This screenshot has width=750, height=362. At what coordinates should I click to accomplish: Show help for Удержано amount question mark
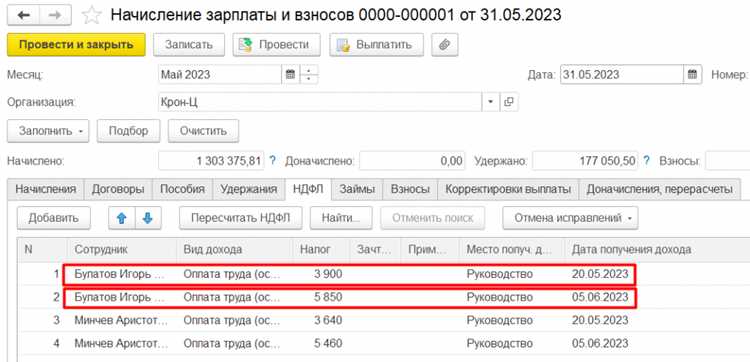tap(646, 161)
